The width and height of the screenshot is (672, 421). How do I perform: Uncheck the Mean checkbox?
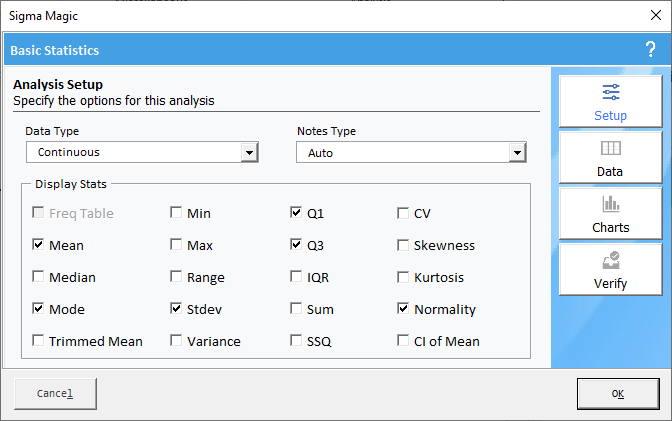(x=39, y=245)
